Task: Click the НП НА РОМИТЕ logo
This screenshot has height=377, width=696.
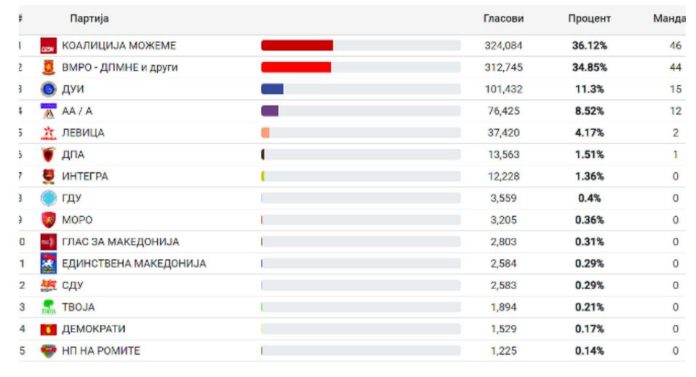Action: pos(48,351)
